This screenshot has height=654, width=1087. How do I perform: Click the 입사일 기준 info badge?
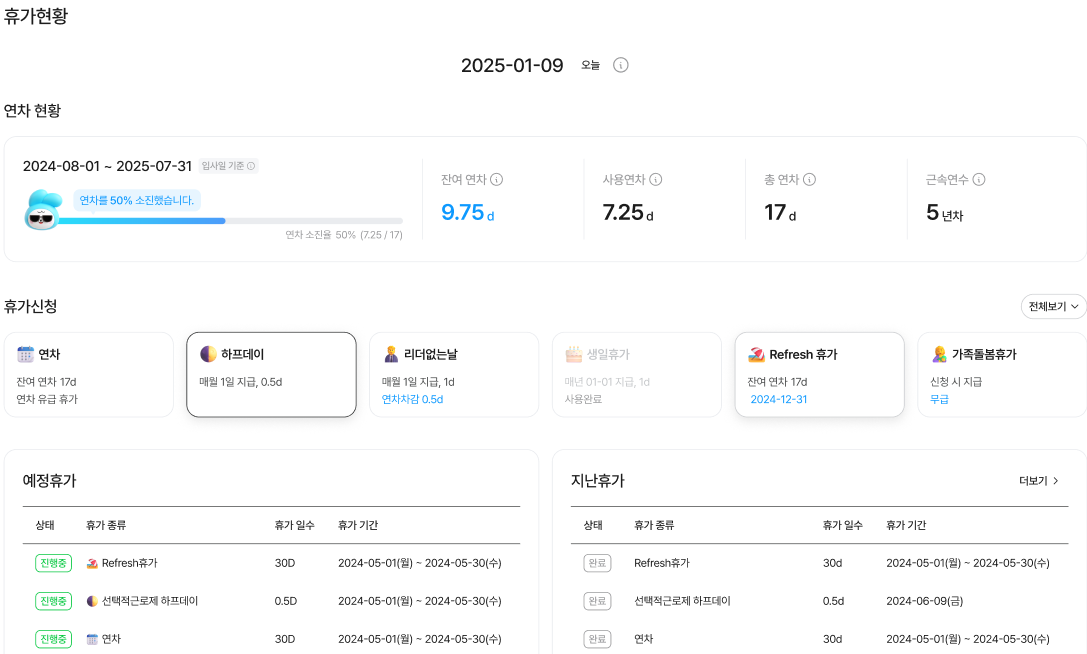[x=228, y=166]
